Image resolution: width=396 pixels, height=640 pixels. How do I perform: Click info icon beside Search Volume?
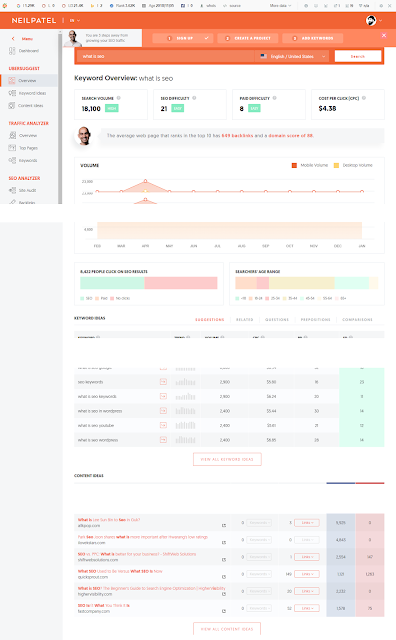pyautogui.click(x=119, y=98)
